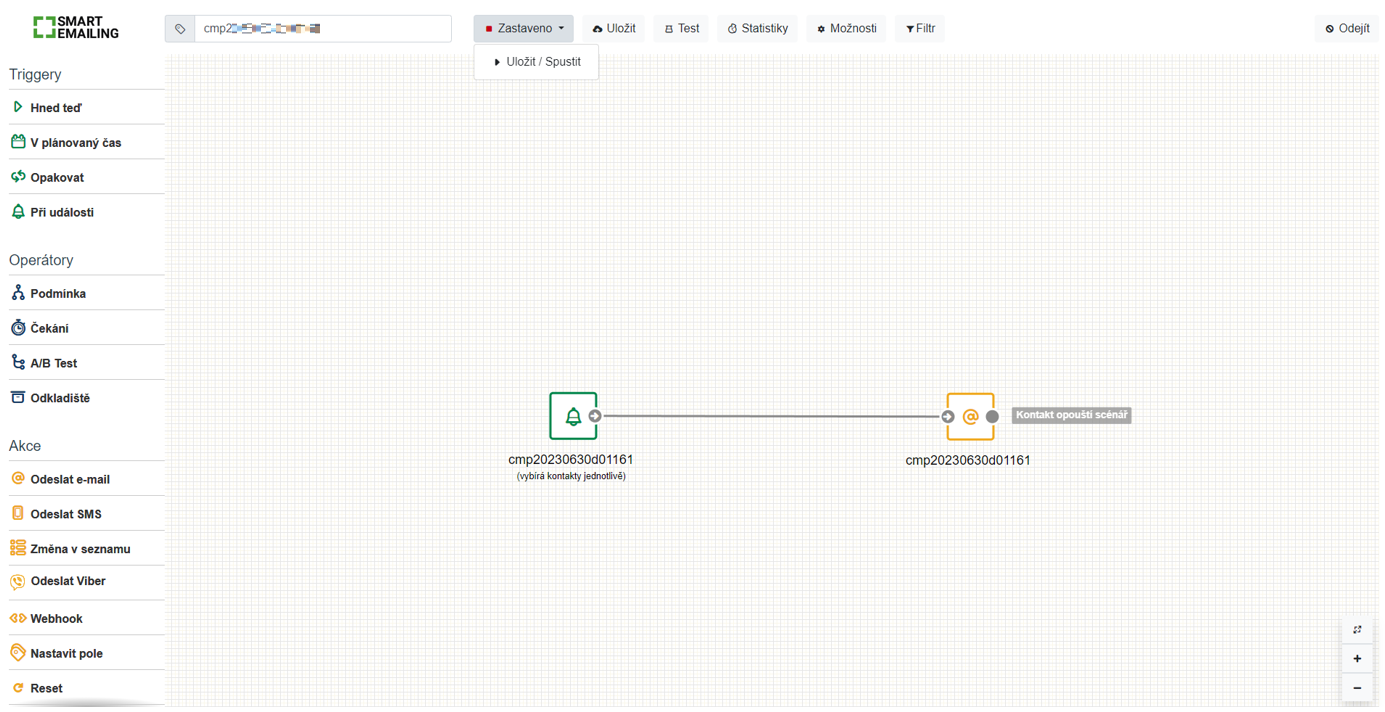Viewport: 1385px width, 712px height.
Task: Zoom in the canvas with plus button
Action: (1357, 658)
